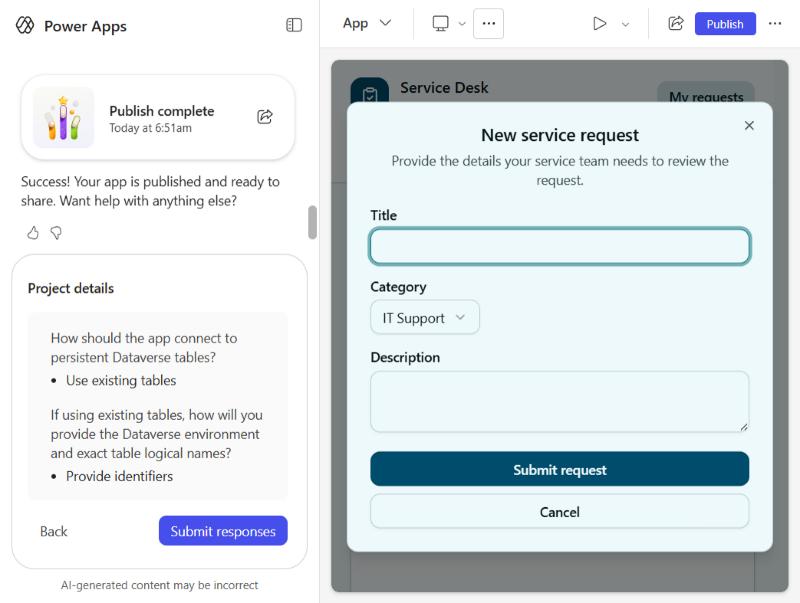Click the 'Project details' heading
Image resolution: width=800 pixels, height=603 pixels.
pyautogui.click(x=71, y=289)
